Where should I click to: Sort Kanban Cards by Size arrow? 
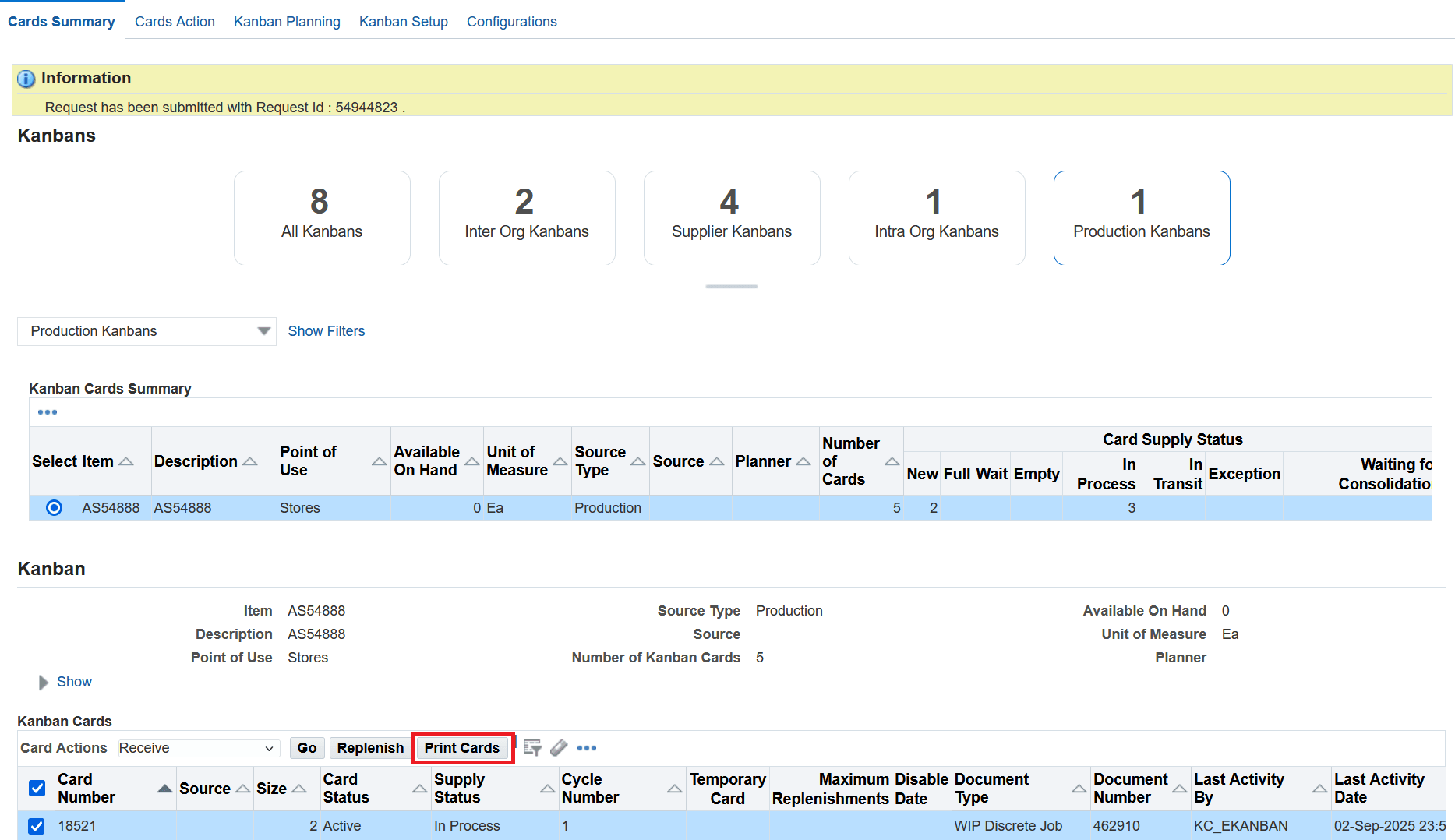coord(298,789)
